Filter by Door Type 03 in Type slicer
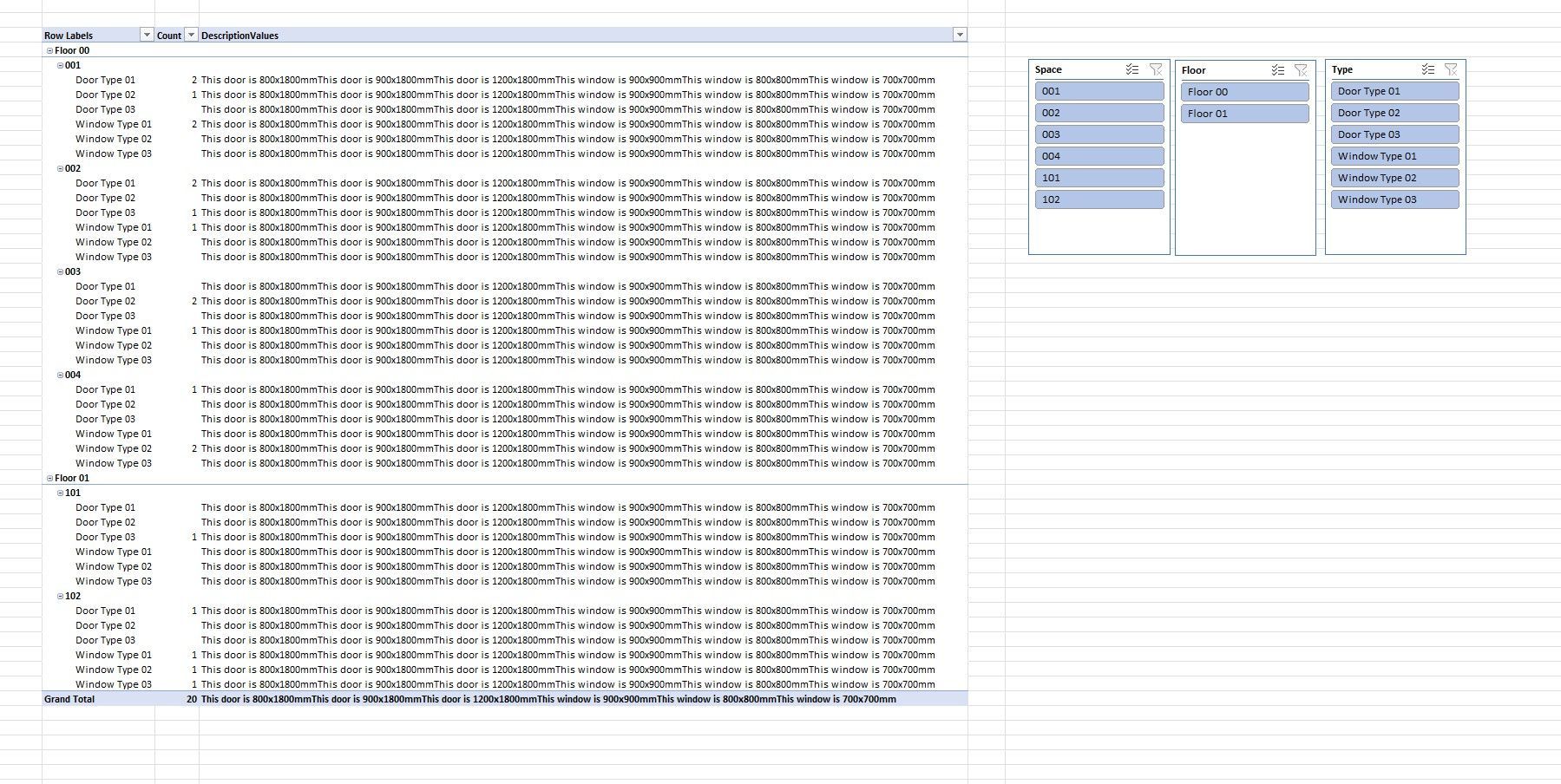1561x784 pixels. [1395, 134]
